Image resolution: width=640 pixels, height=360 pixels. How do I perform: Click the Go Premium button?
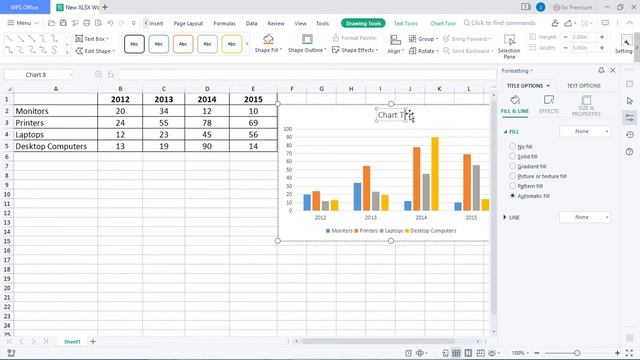point(573,7)
